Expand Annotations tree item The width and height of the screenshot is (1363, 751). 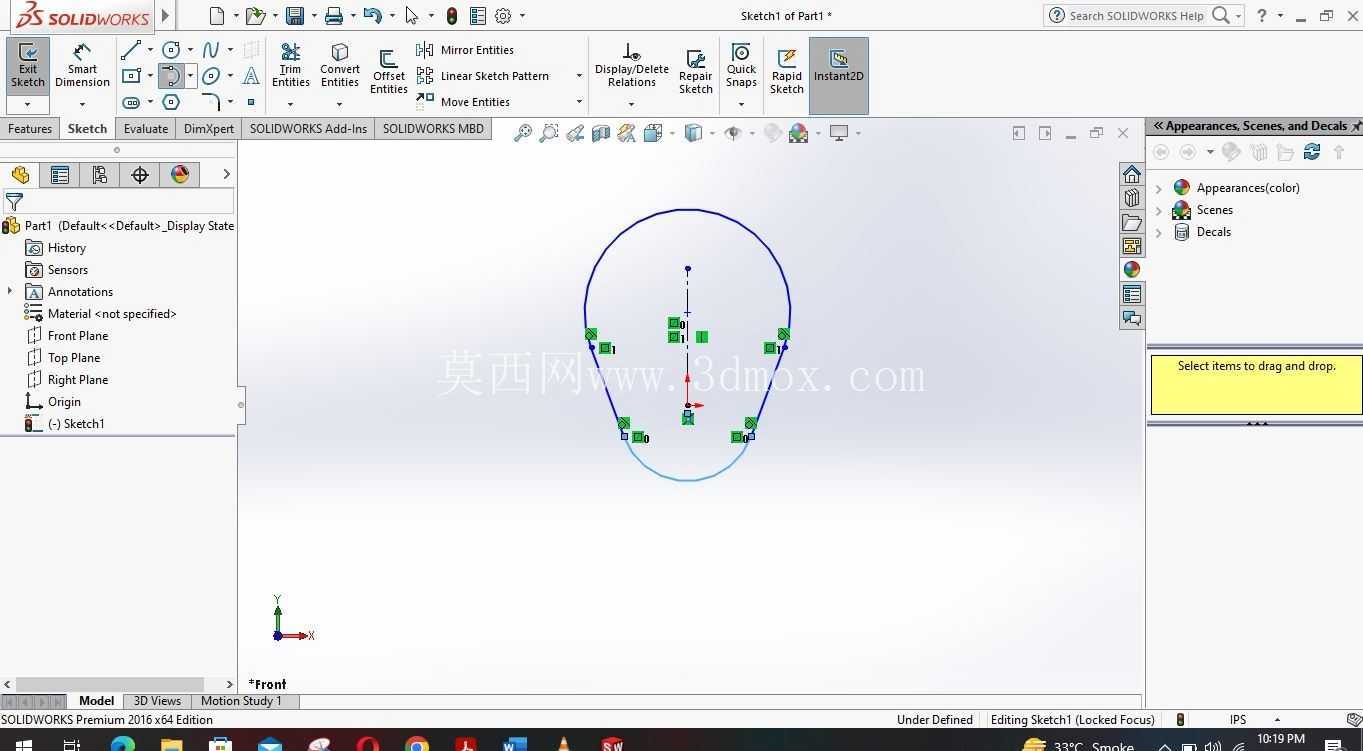click(10, 292)
